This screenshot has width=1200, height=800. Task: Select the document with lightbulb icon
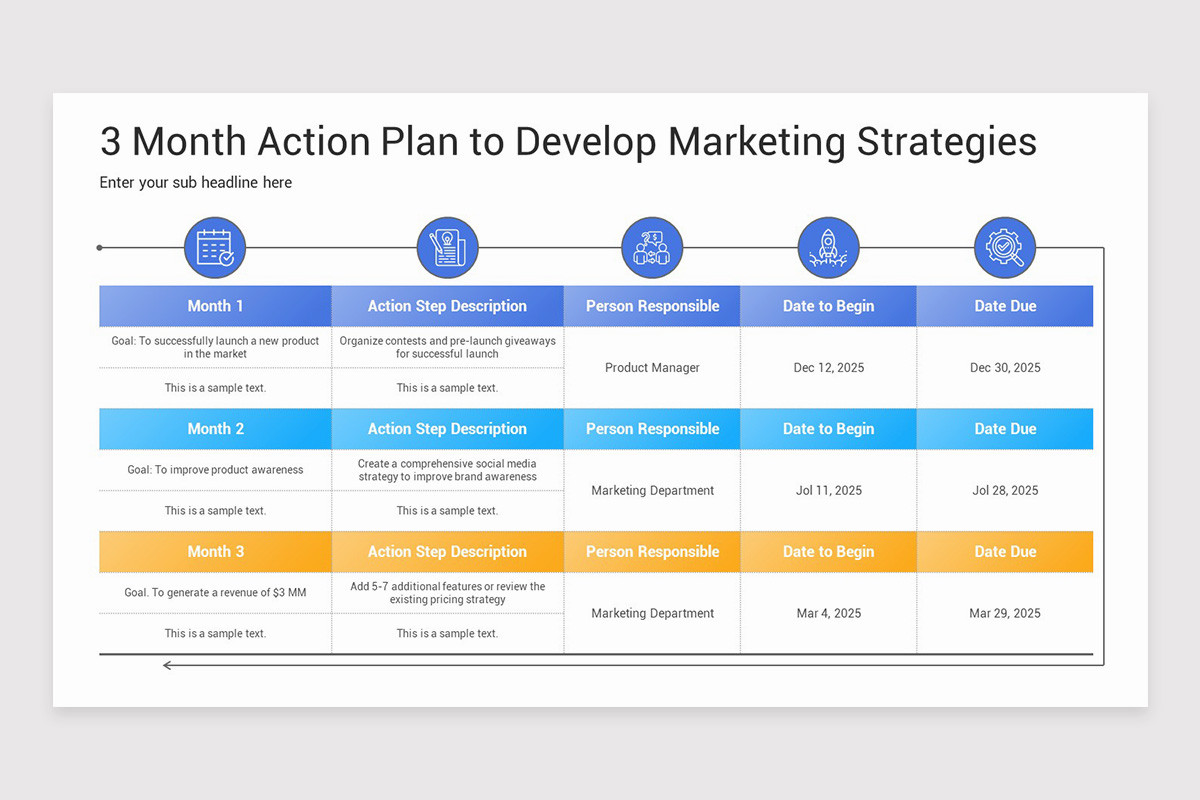[x=447, y=248]
